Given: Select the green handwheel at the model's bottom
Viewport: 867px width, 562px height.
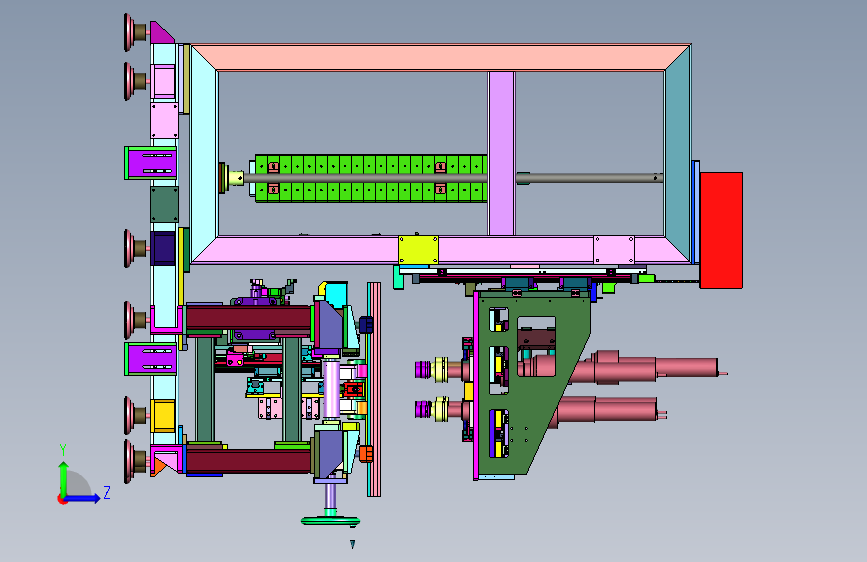Looking at the screenshot, I should click(331, 521).
